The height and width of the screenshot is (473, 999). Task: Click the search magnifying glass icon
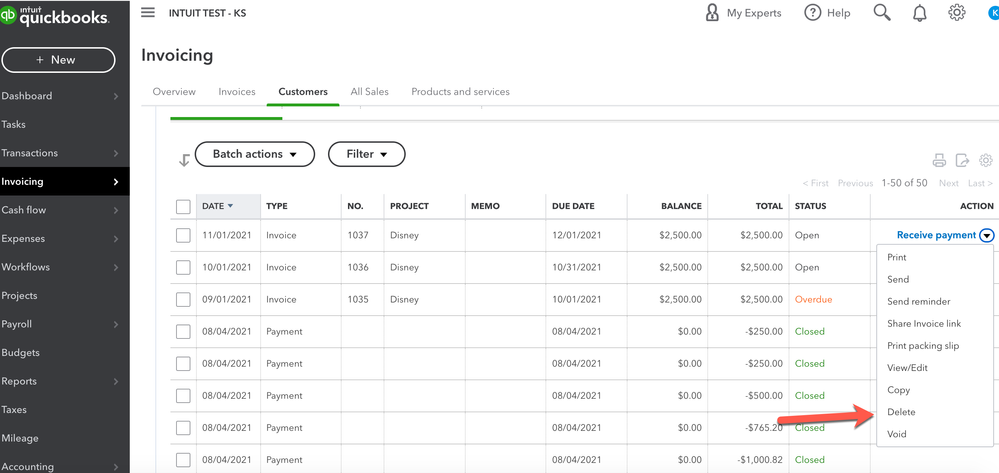pyautogui.click(x=882, y=13)
